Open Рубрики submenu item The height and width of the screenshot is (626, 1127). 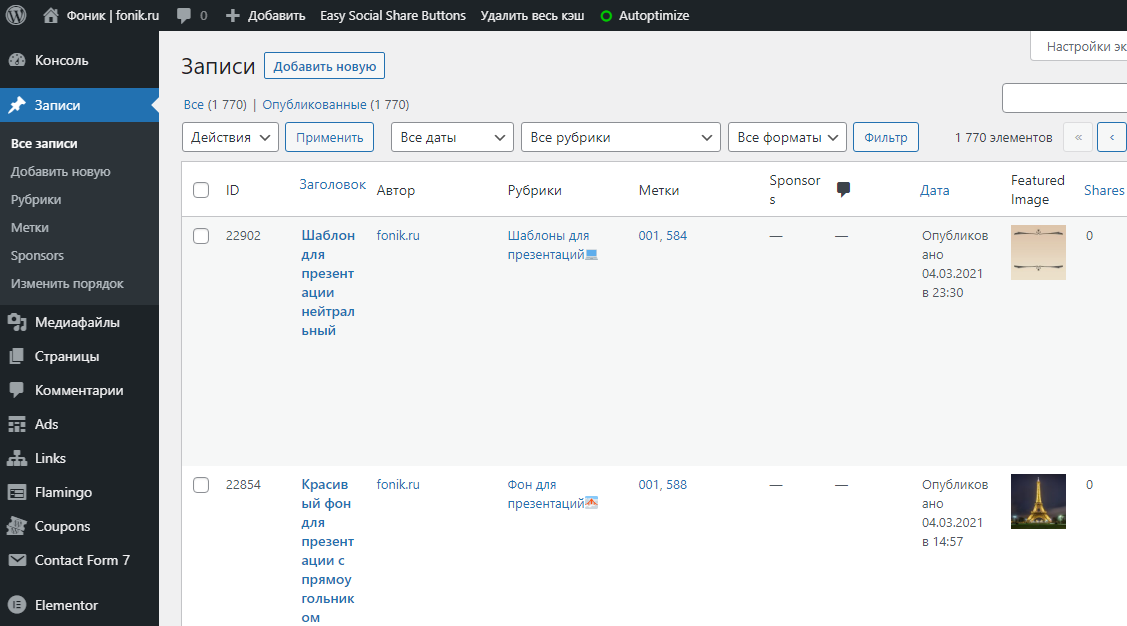point(36,199)
